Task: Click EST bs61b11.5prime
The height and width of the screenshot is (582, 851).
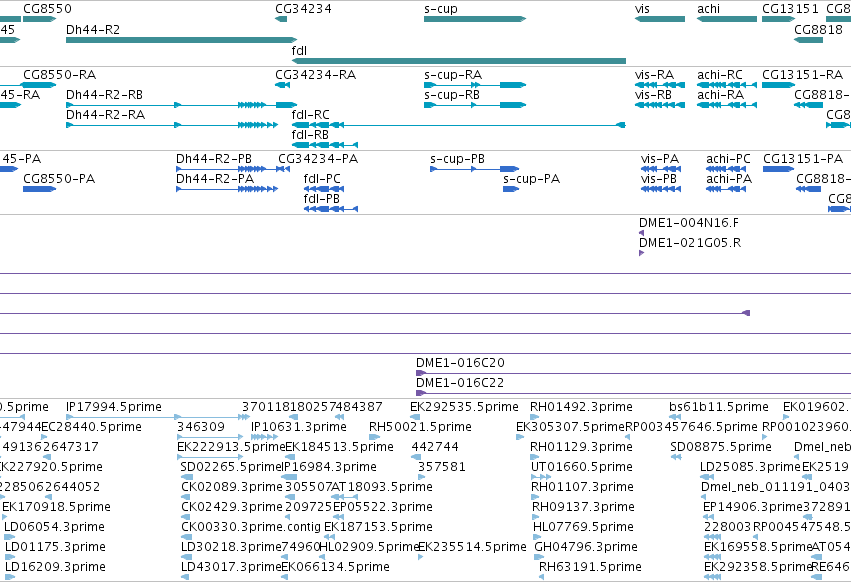Action: (719, 407)
